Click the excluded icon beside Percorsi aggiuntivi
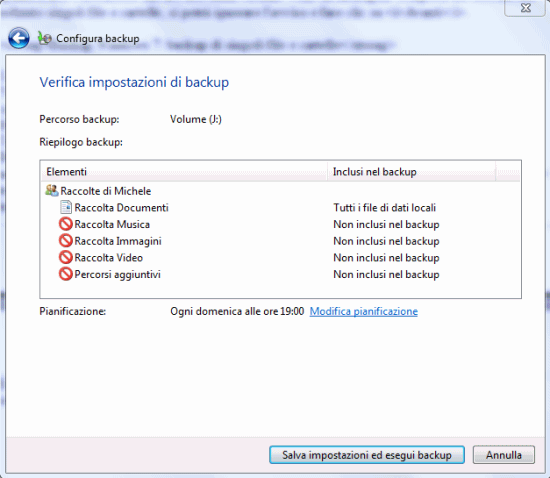 pos(66,274)
